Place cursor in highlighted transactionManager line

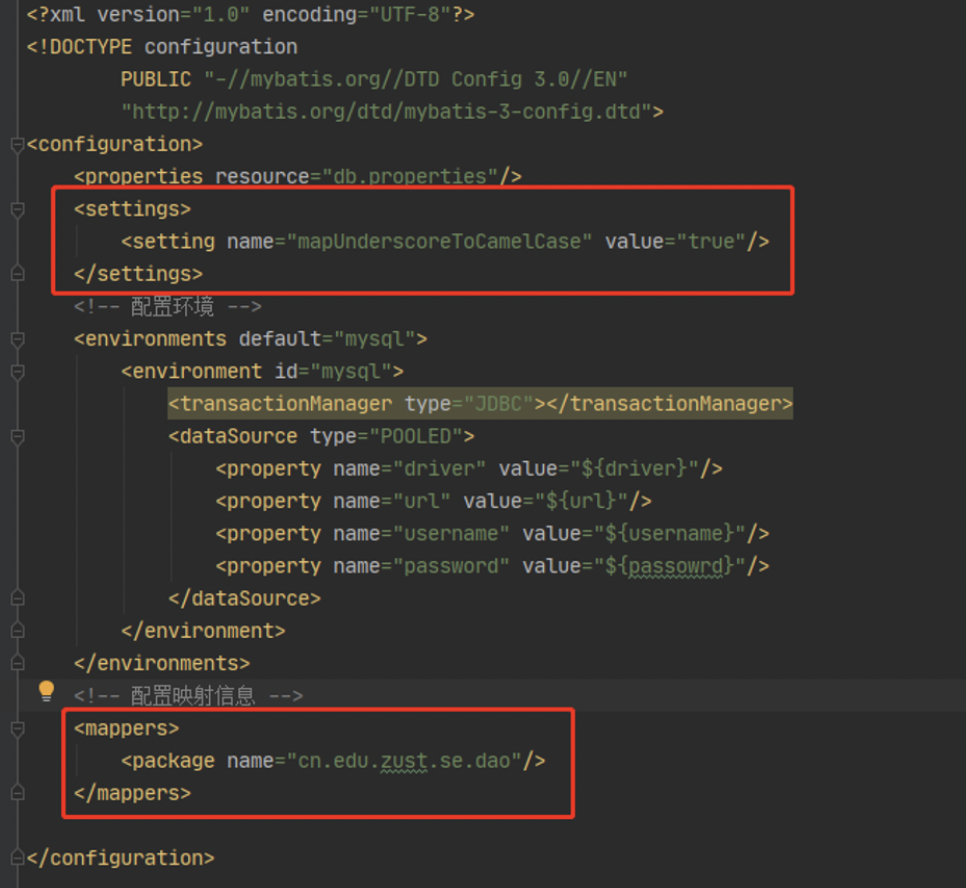(480, 404)
